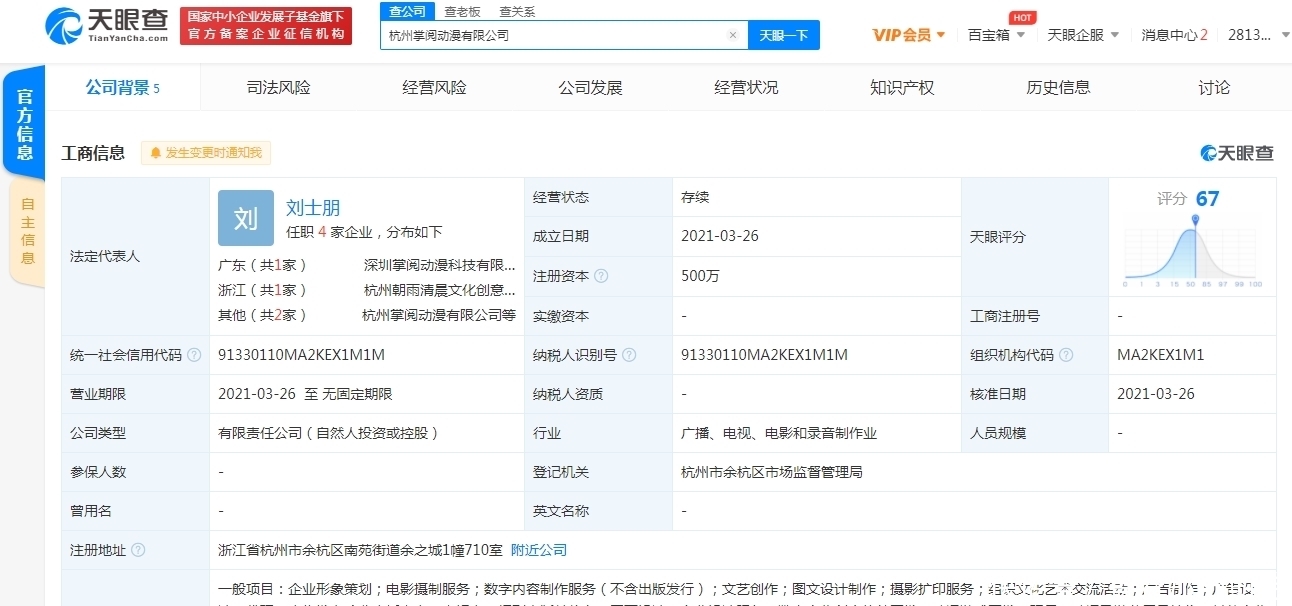Click the 500万 registered capital value
Screen dimensions: 1292x606
(700, 276)
